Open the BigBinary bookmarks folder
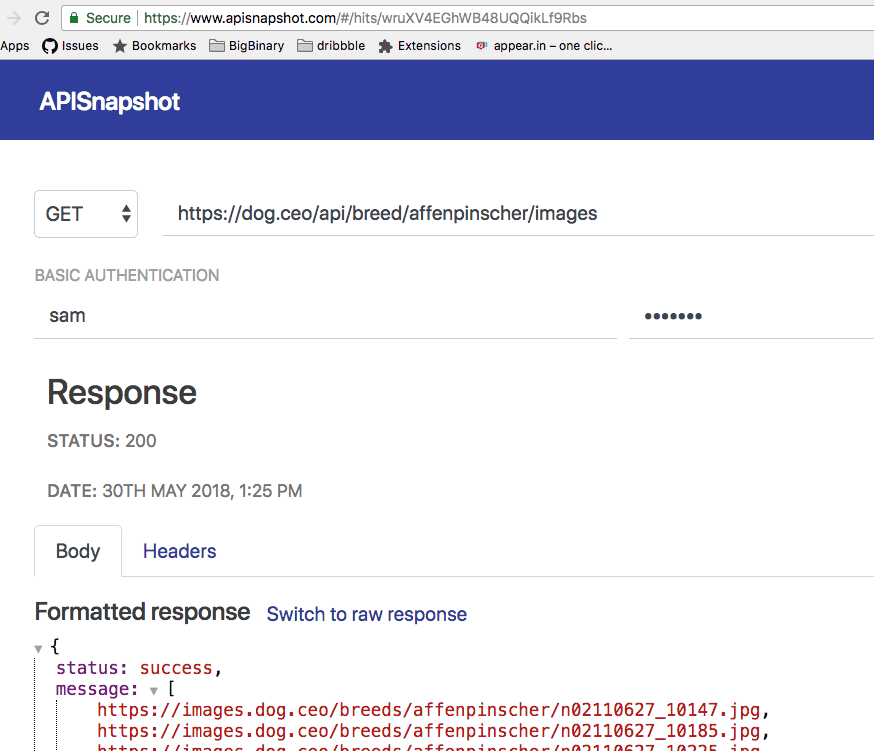This screenshot has height=751, width=874. [246, 45]
